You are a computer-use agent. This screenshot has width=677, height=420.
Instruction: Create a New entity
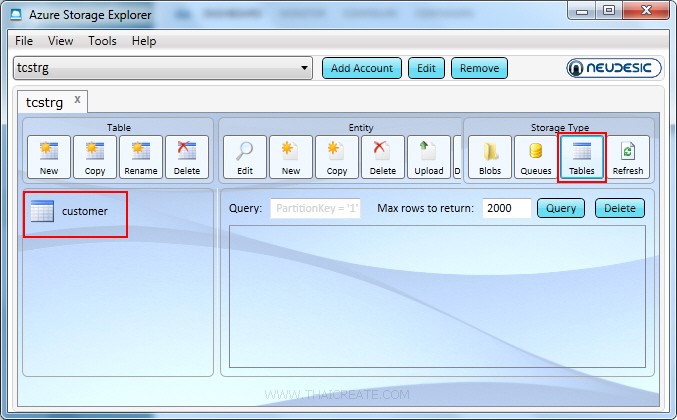coord(291,157)
